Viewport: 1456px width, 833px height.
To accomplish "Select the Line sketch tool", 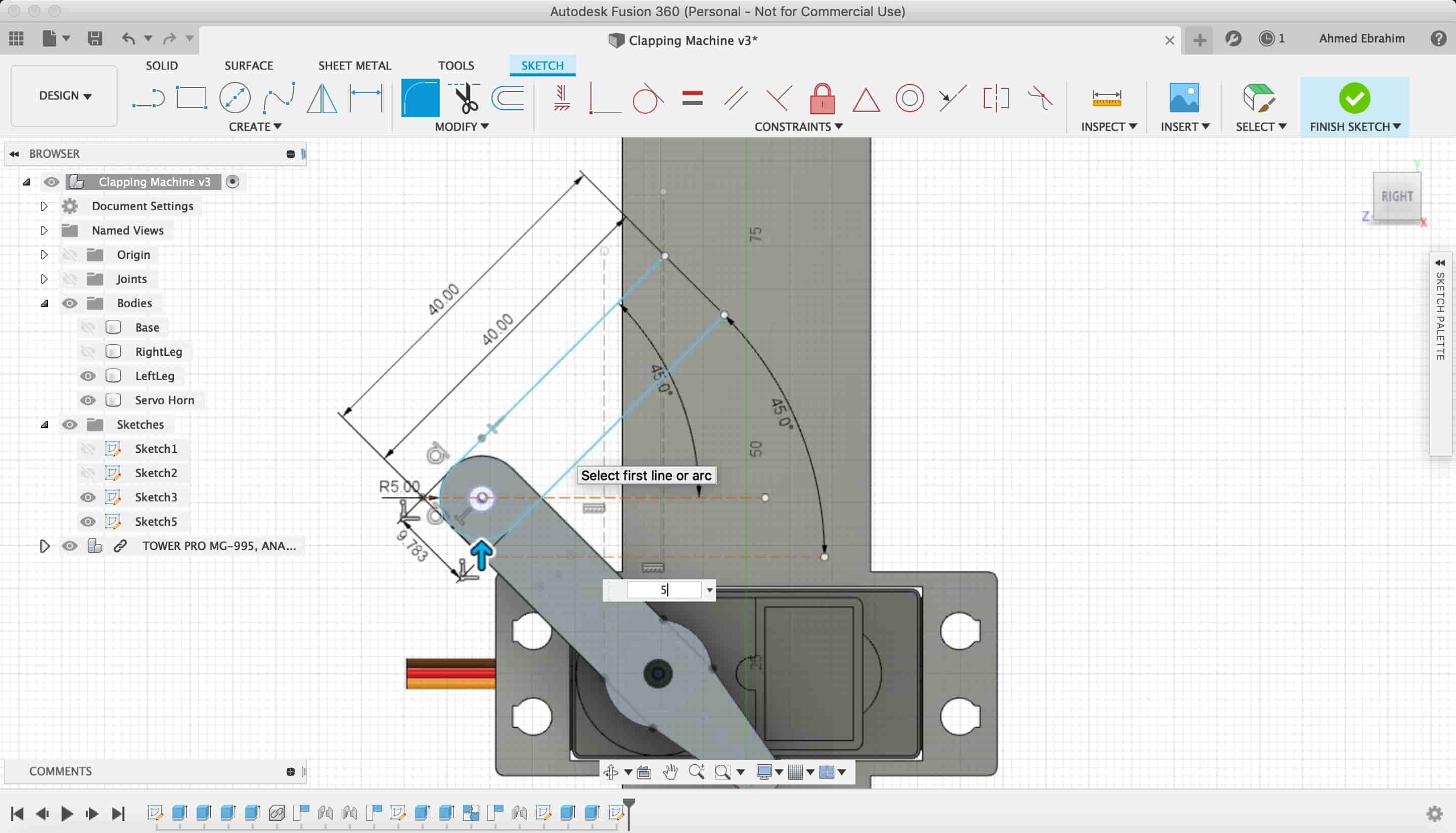I will (x=148, y=98).
